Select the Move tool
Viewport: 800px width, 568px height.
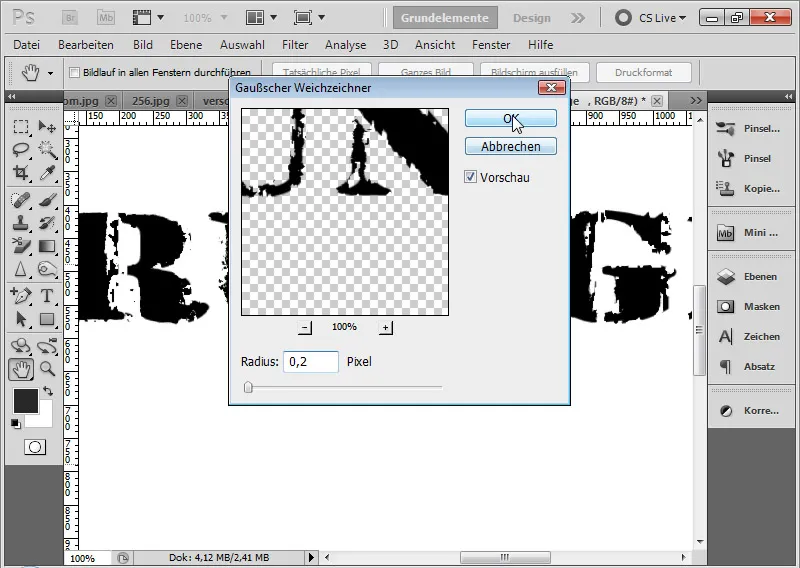click(x=47, y=126)
